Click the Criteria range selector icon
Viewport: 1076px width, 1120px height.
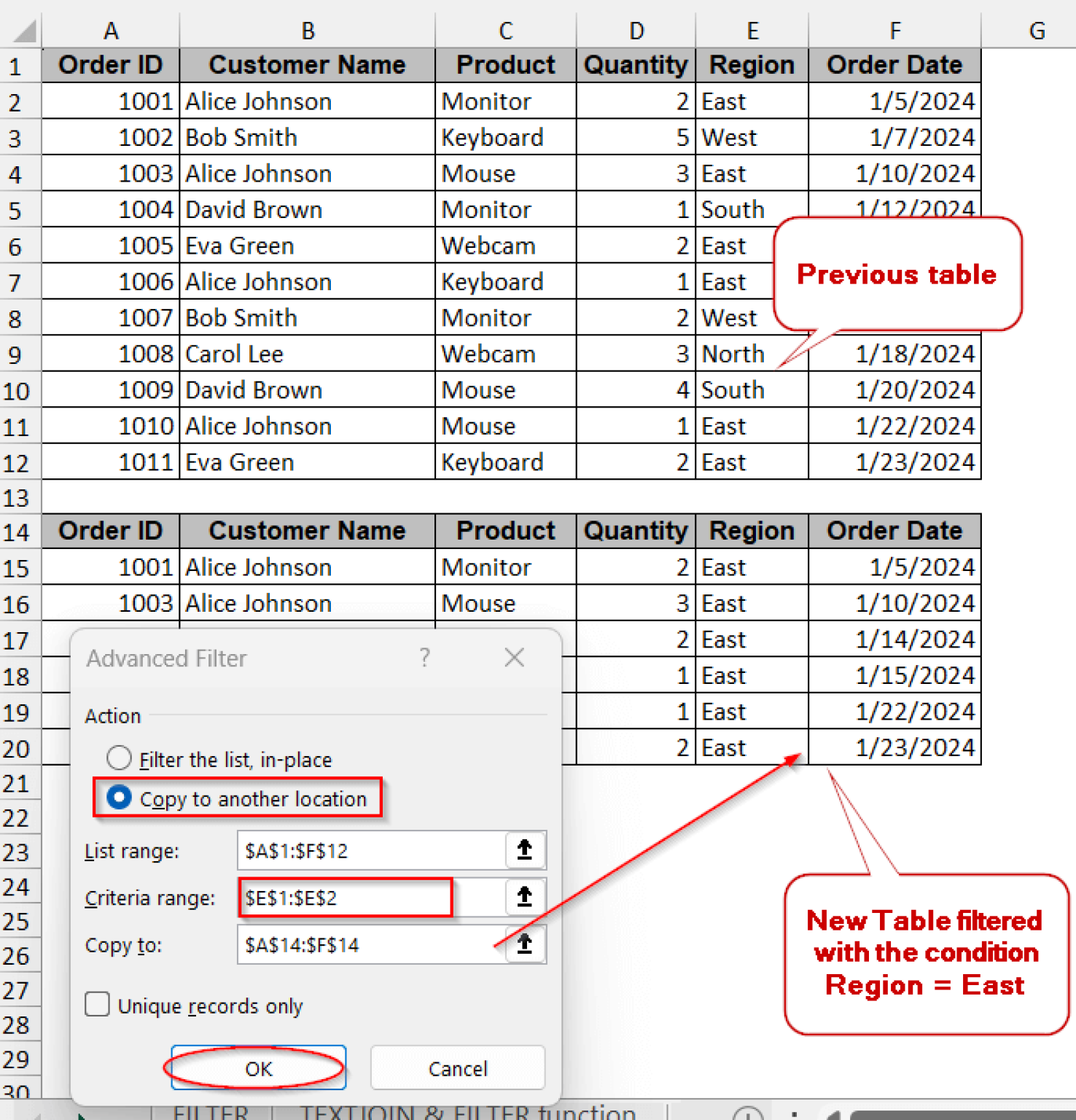[x=524, y=897]
